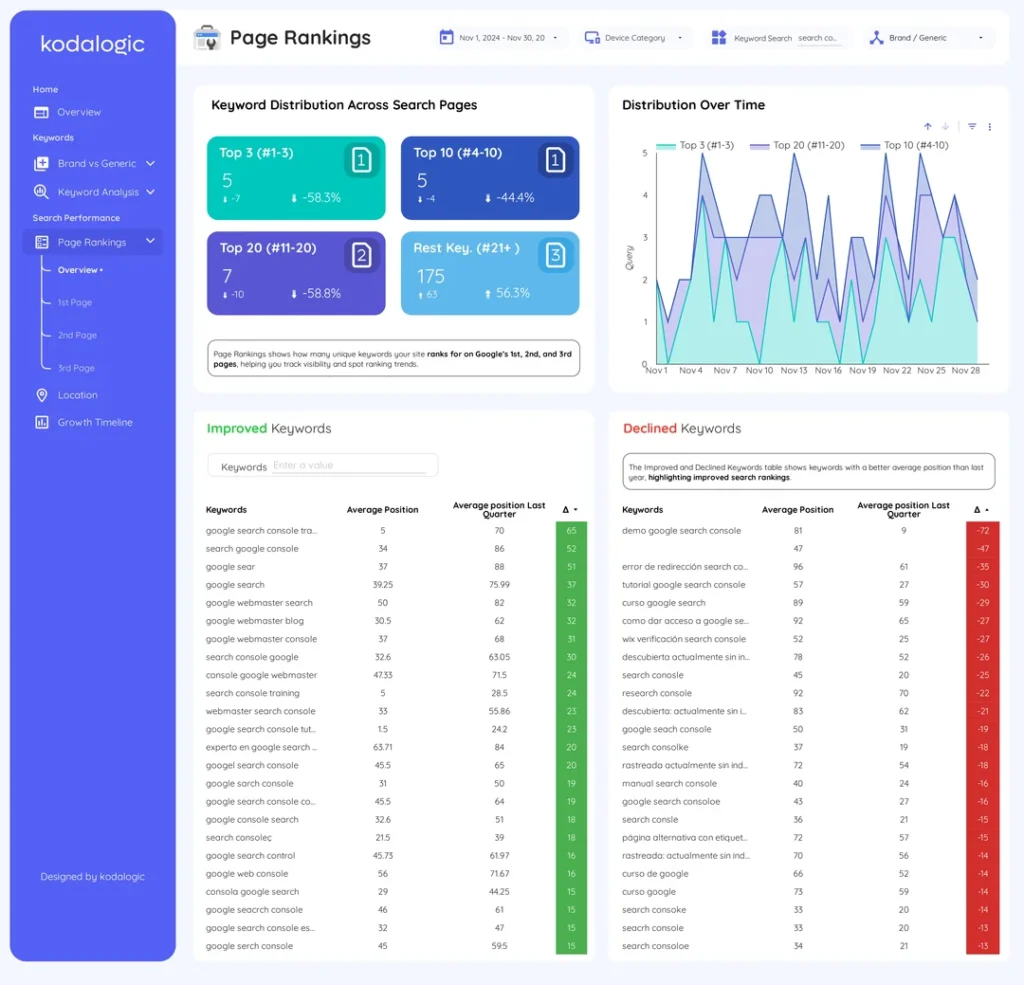1024x985 pixels.
Task: Open the kodalogic logo link
Action: tap(91, 44)
